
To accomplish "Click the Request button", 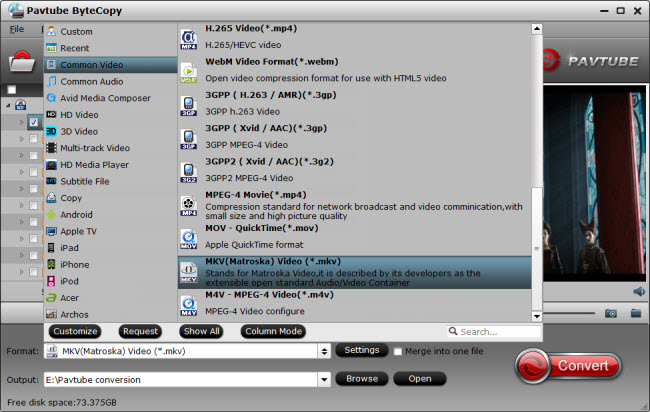I will pyautogui.click(x=140, y=331).
